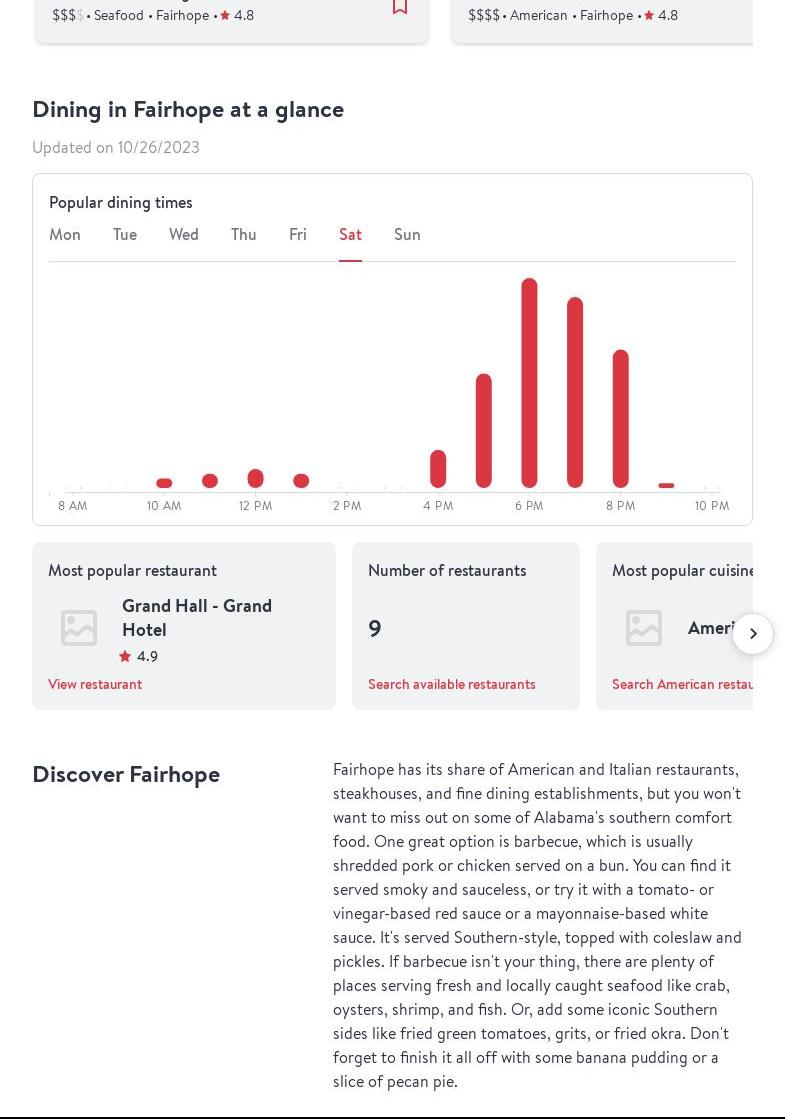
Task: Select the Sat tab
Action: (x=350, y=234)
